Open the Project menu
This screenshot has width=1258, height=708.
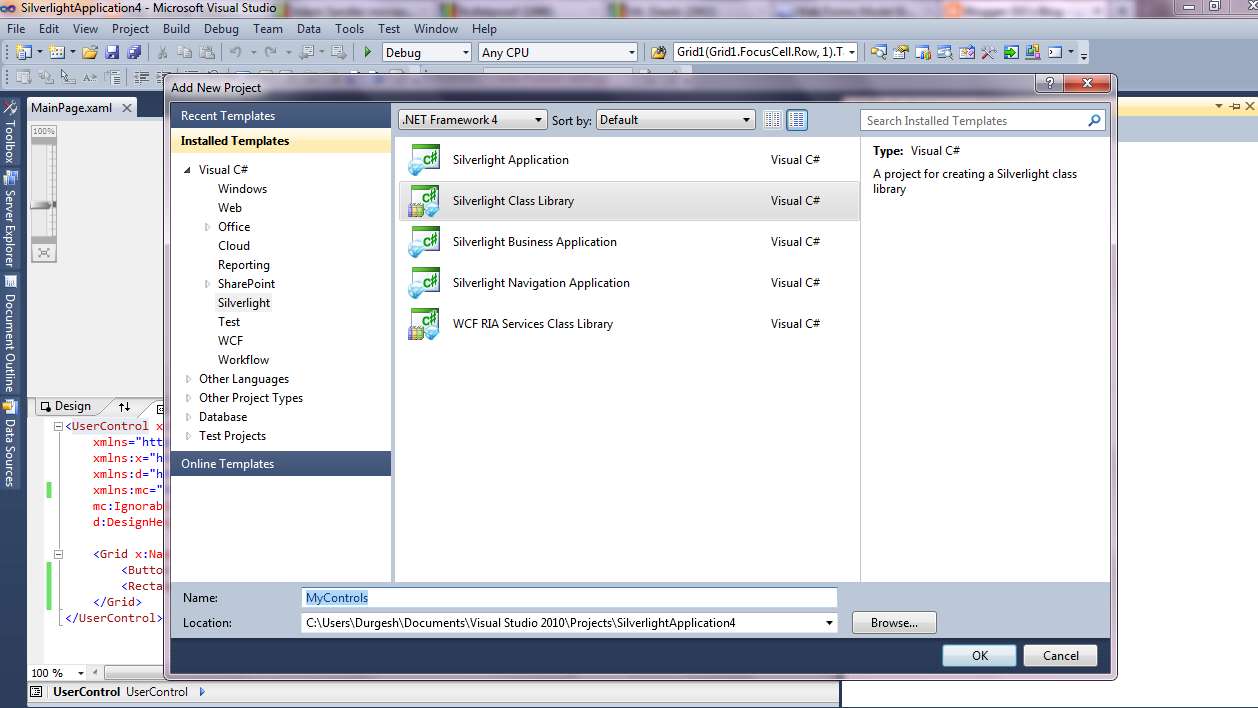(x=130, y=29)
